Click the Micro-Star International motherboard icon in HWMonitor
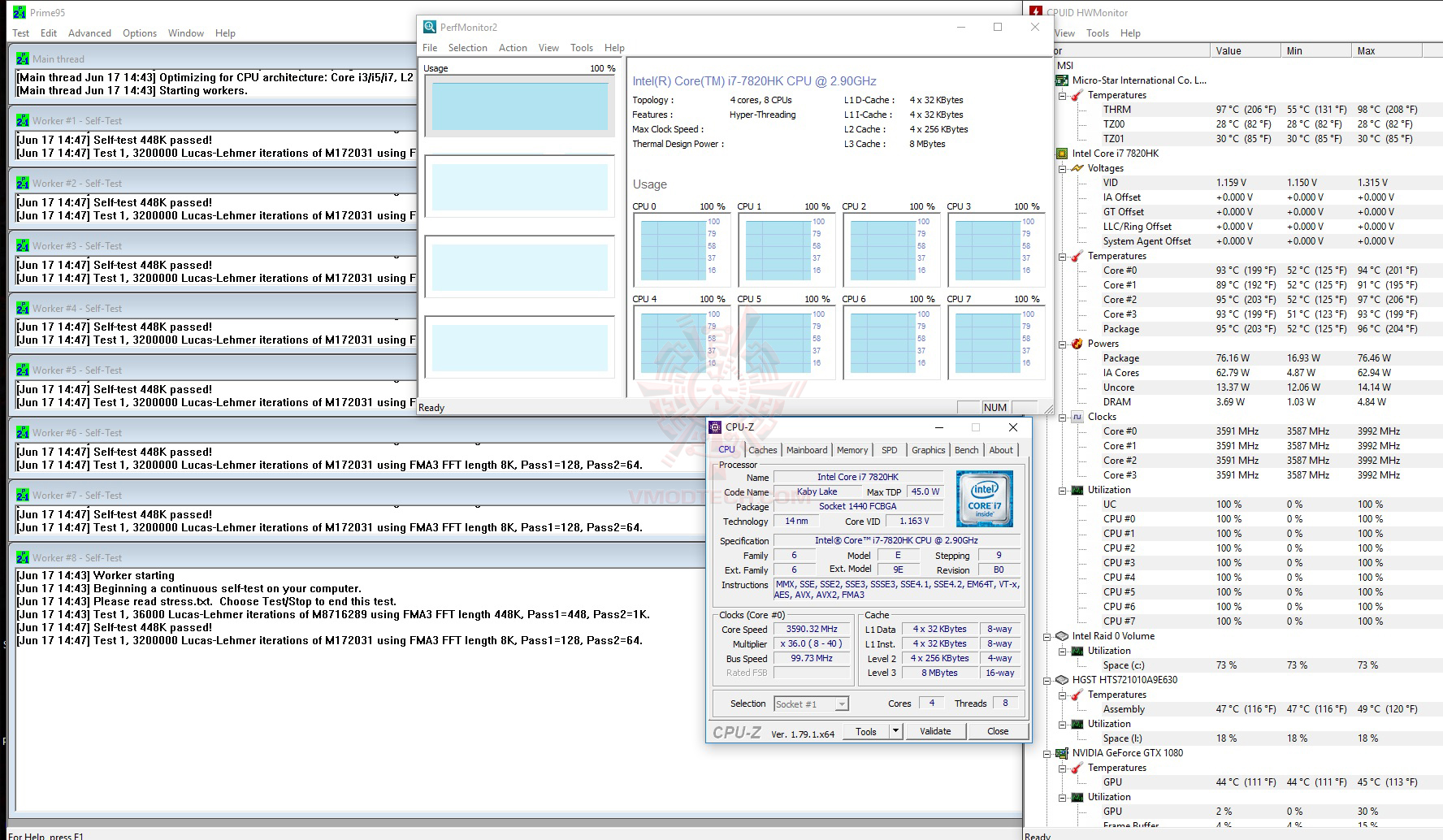The height and width of the screenshot is (840, 1443). (1061, 80)
